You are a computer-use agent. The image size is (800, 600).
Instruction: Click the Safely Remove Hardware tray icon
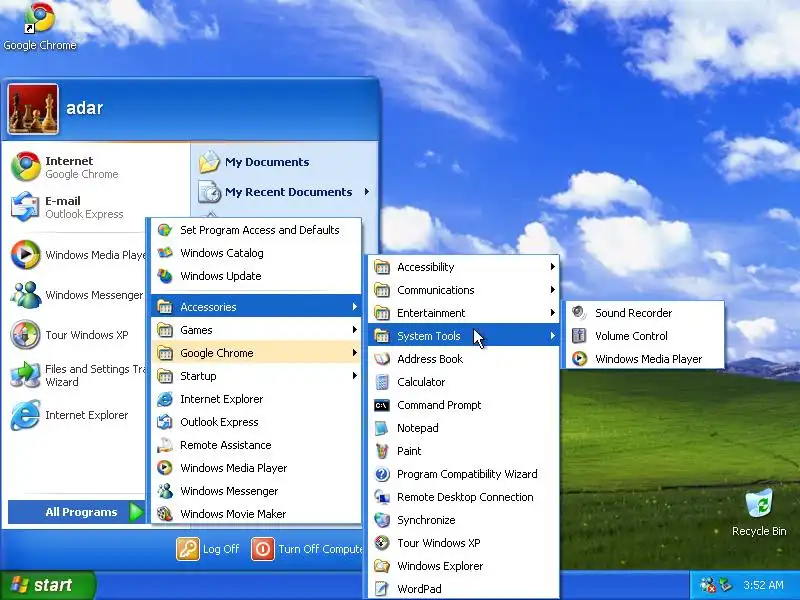coord(725,585)
